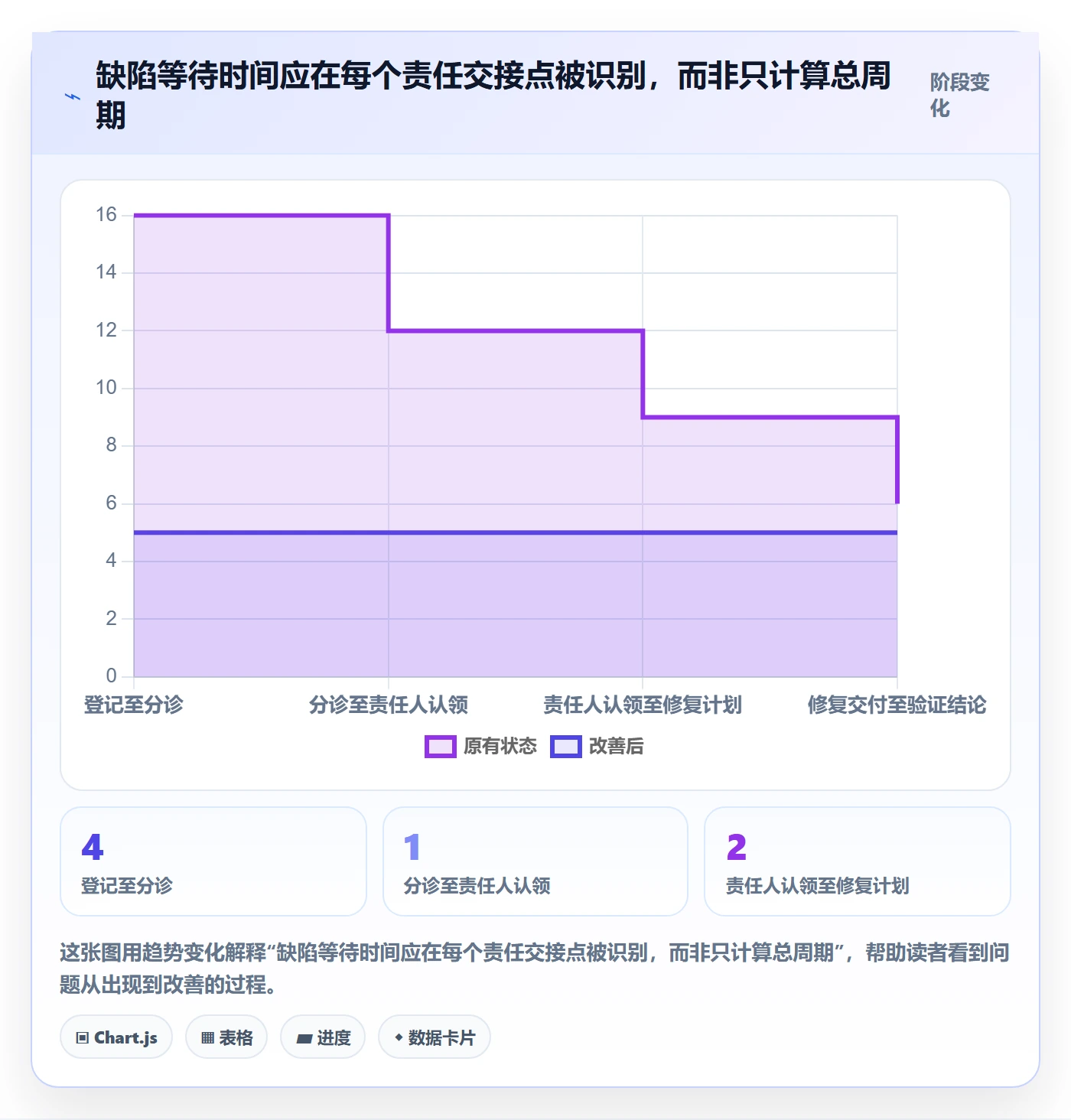Click x-axis label 分诊至责任人认领
1071x1120 pixels.
(x=389, y=705)
